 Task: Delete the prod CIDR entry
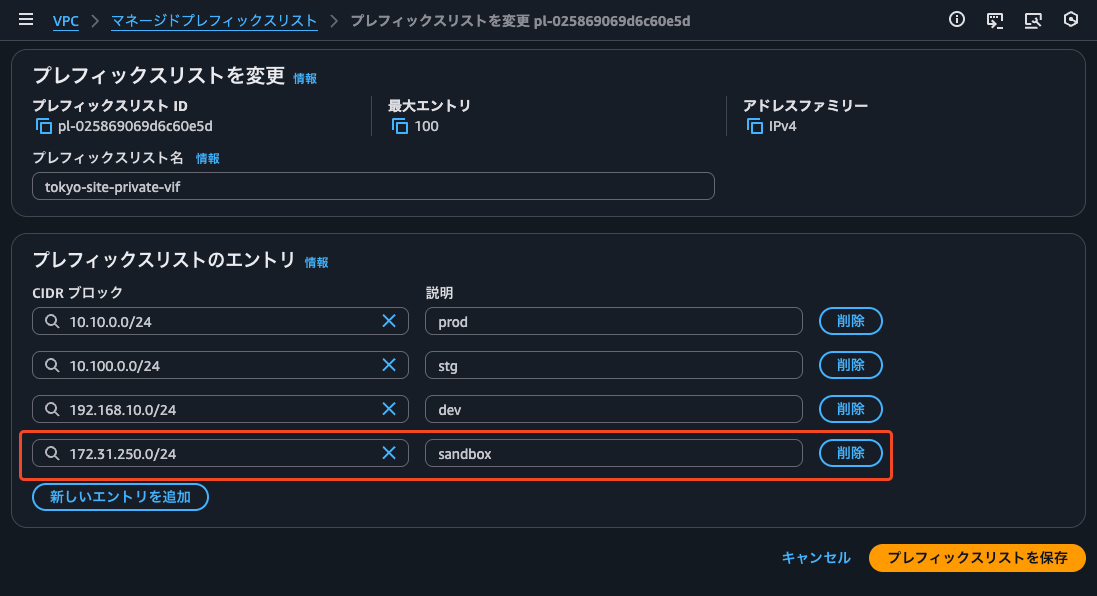(850, 321)
